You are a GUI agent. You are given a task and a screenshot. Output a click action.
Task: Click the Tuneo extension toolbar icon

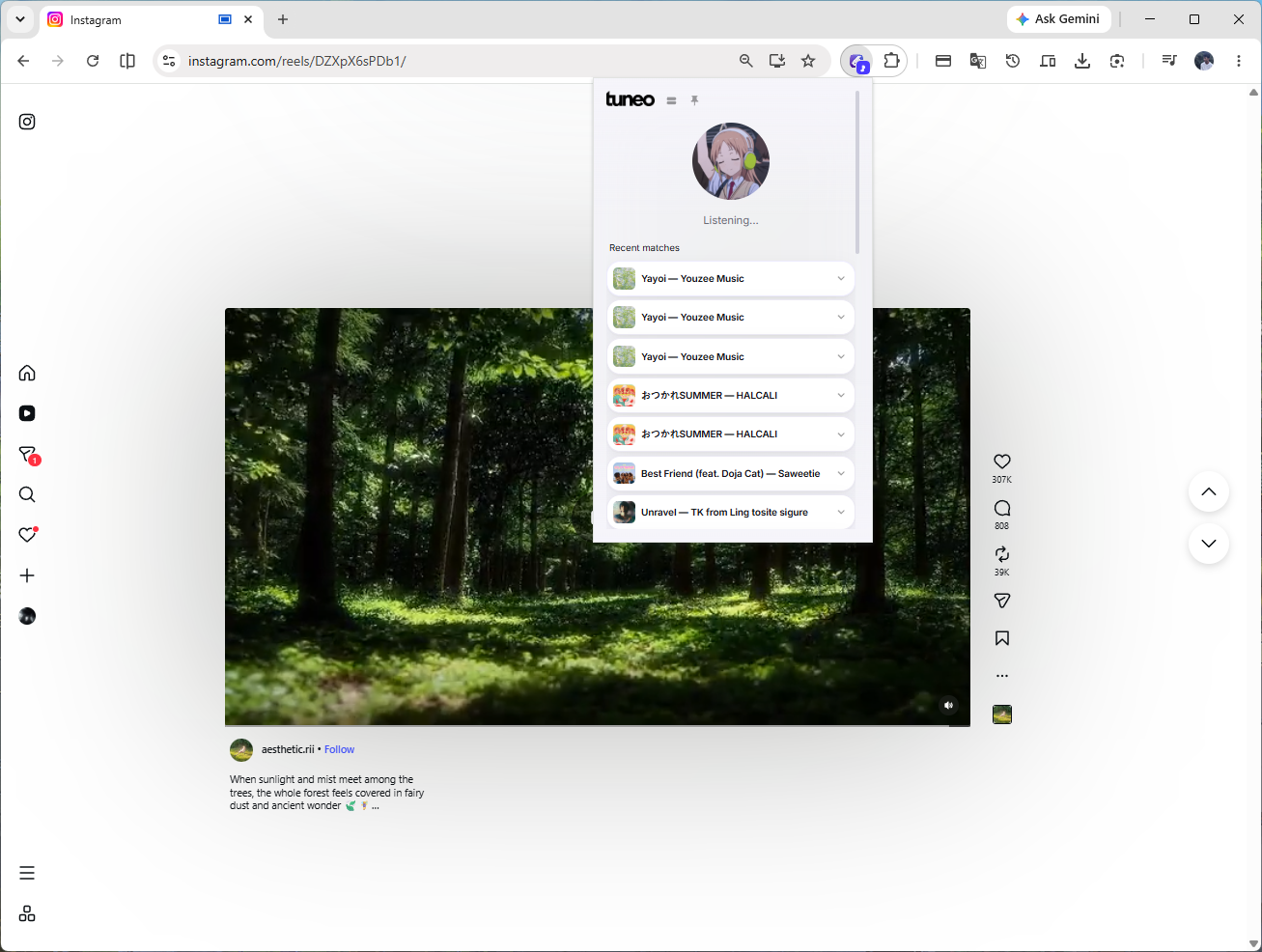[x=856, y=61]
